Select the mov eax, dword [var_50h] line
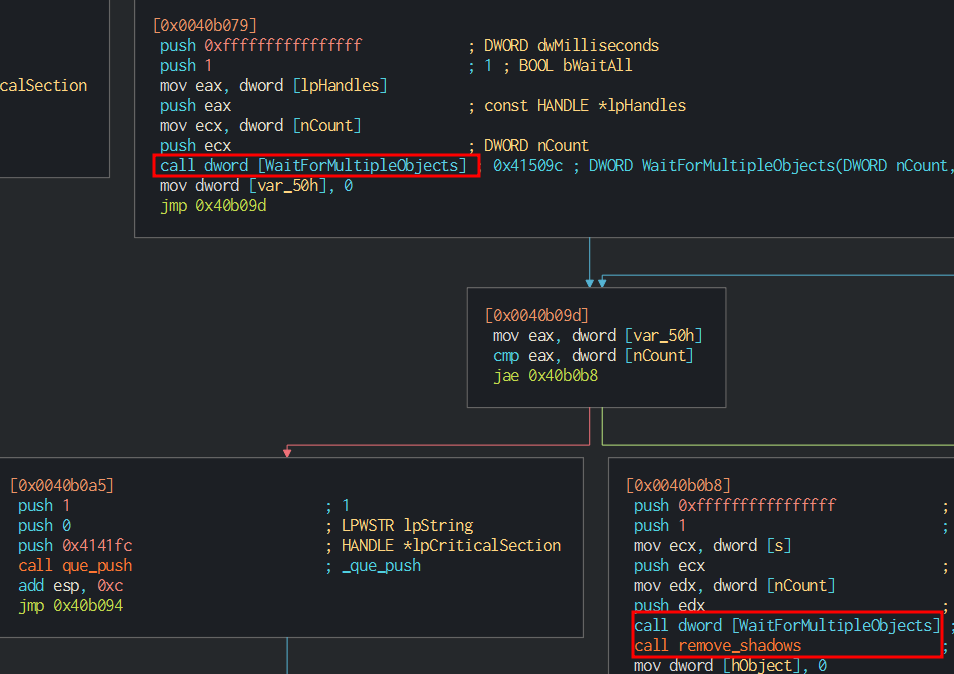The image size is (954, 674). pyautogui.click(x=598, y=335)
